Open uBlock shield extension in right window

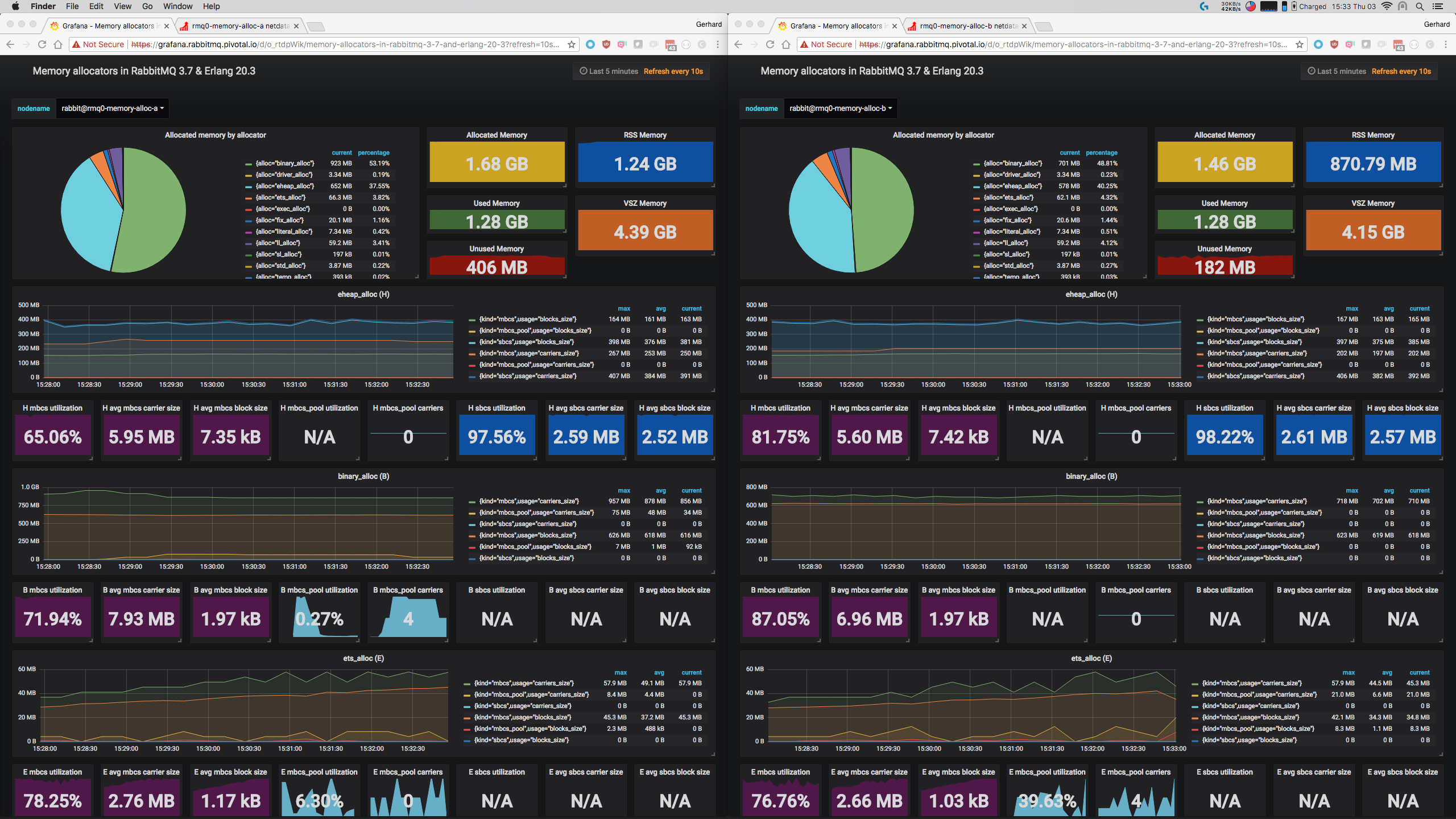[x=1334, y=44]
